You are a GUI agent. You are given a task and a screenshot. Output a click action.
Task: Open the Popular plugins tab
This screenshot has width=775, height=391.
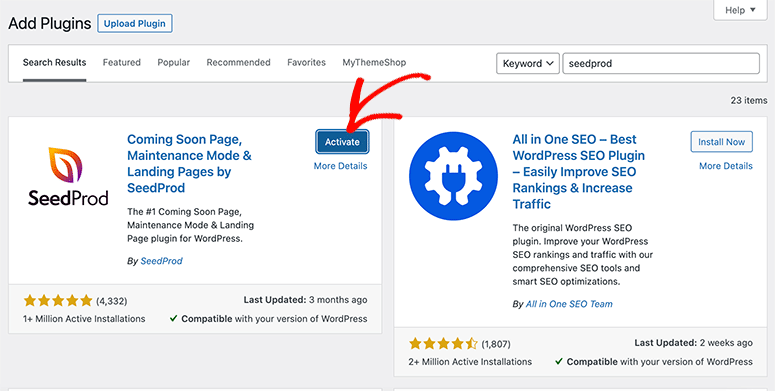click(x=173, y=63)
